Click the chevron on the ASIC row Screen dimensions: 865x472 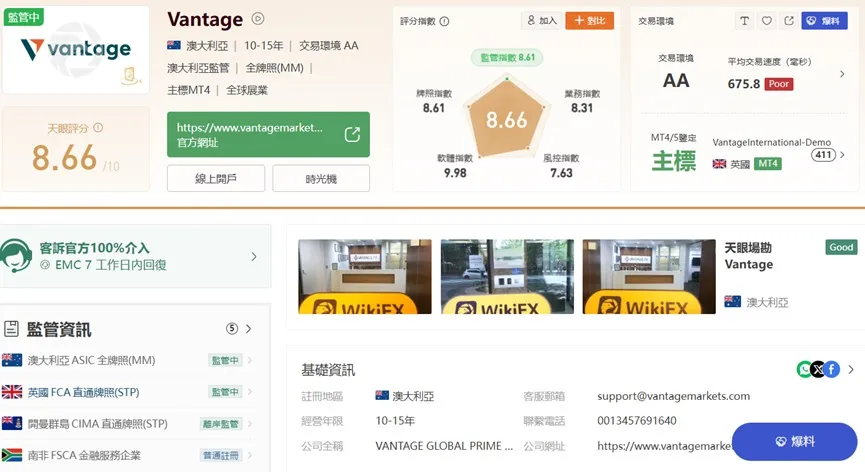(250, 360)
